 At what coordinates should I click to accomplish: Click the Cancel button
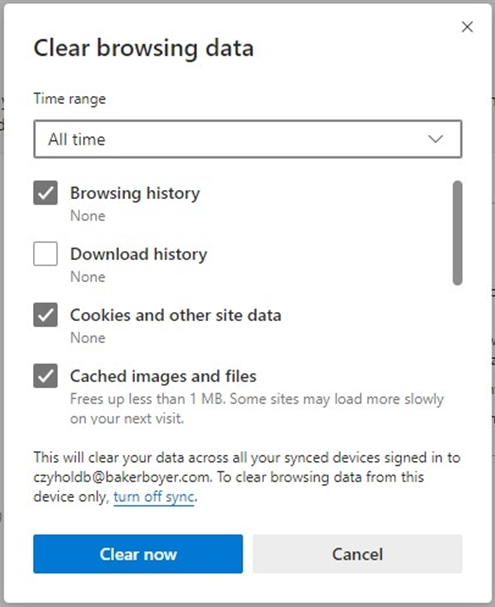(x=358, y=554)
